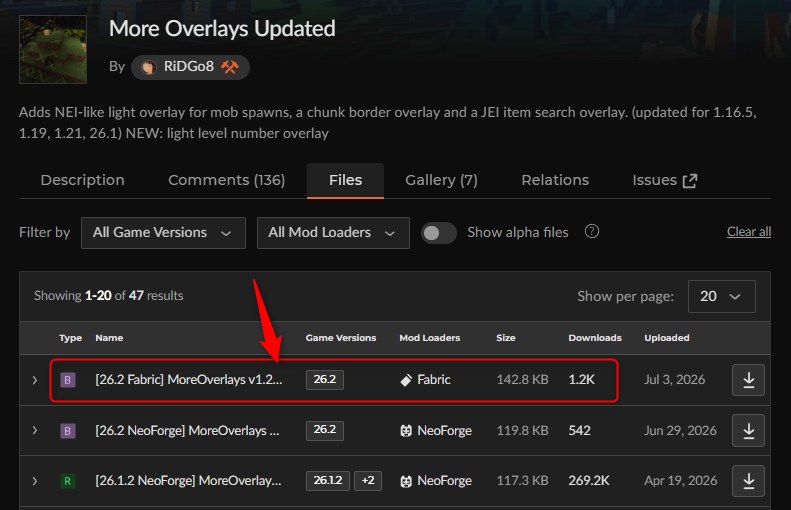The width and height of the screenshot is (791, 510).
Task: Click the 119.8 KB size value
Action: [522, 431]
